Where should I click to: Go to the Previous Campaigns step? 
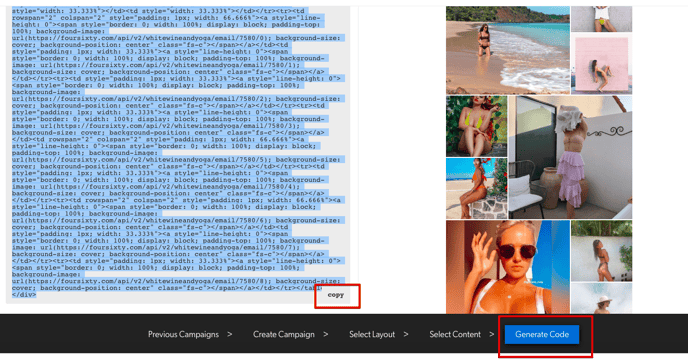click(x=183, y=335)
